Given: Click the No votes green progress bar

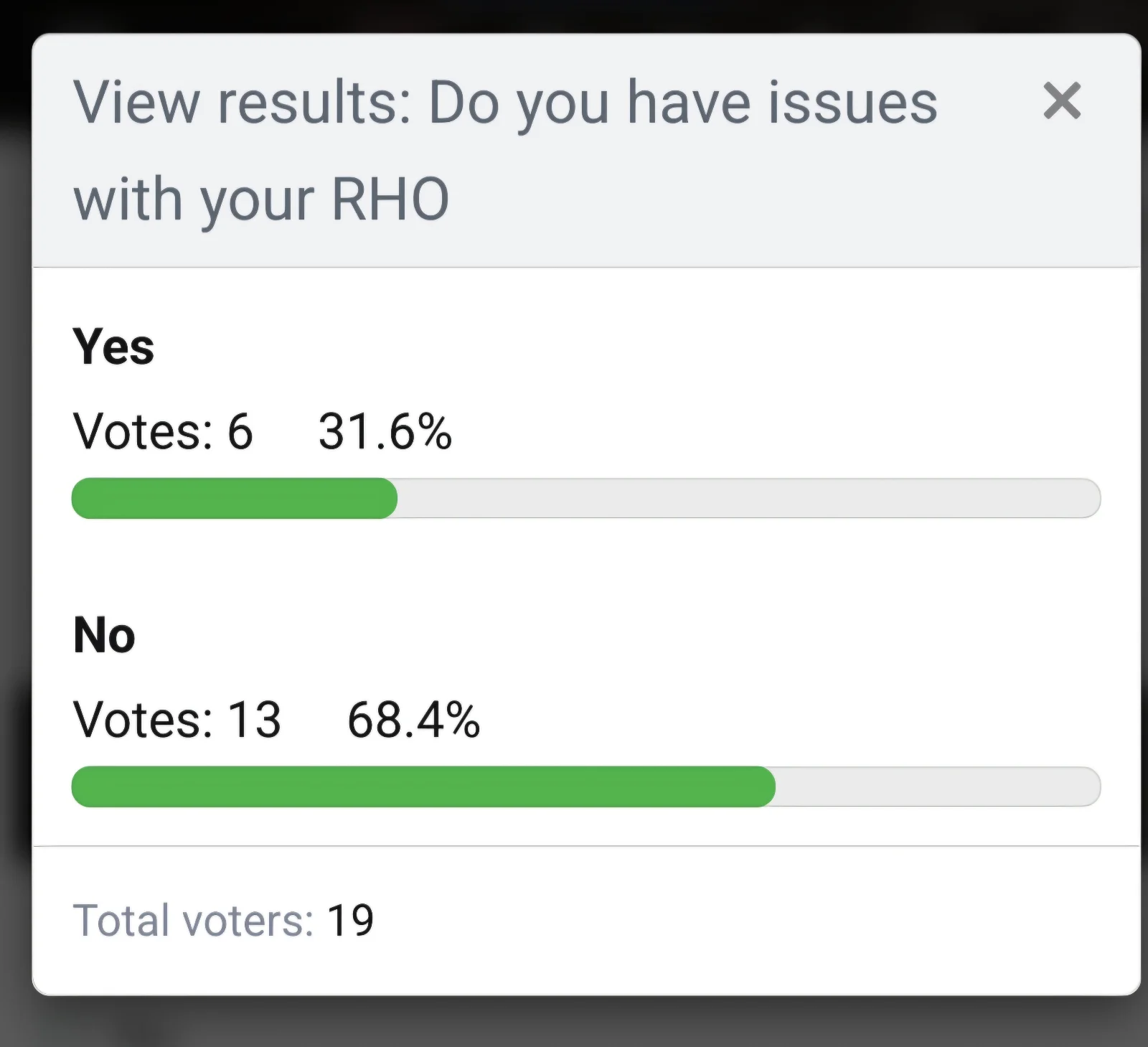Looking at the screenshot, I should click(x=423, y=787).
